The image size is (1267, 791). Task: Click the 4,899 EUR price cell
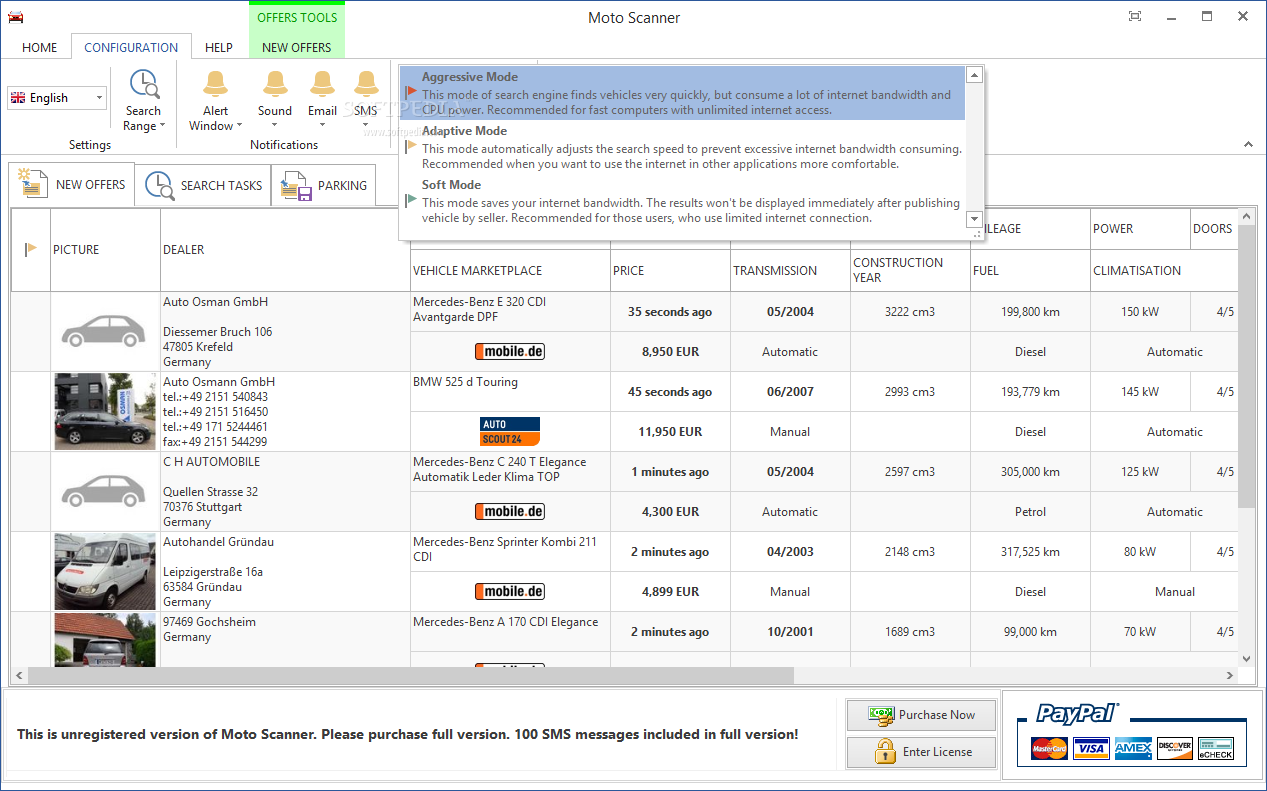(x=670, y=591)
